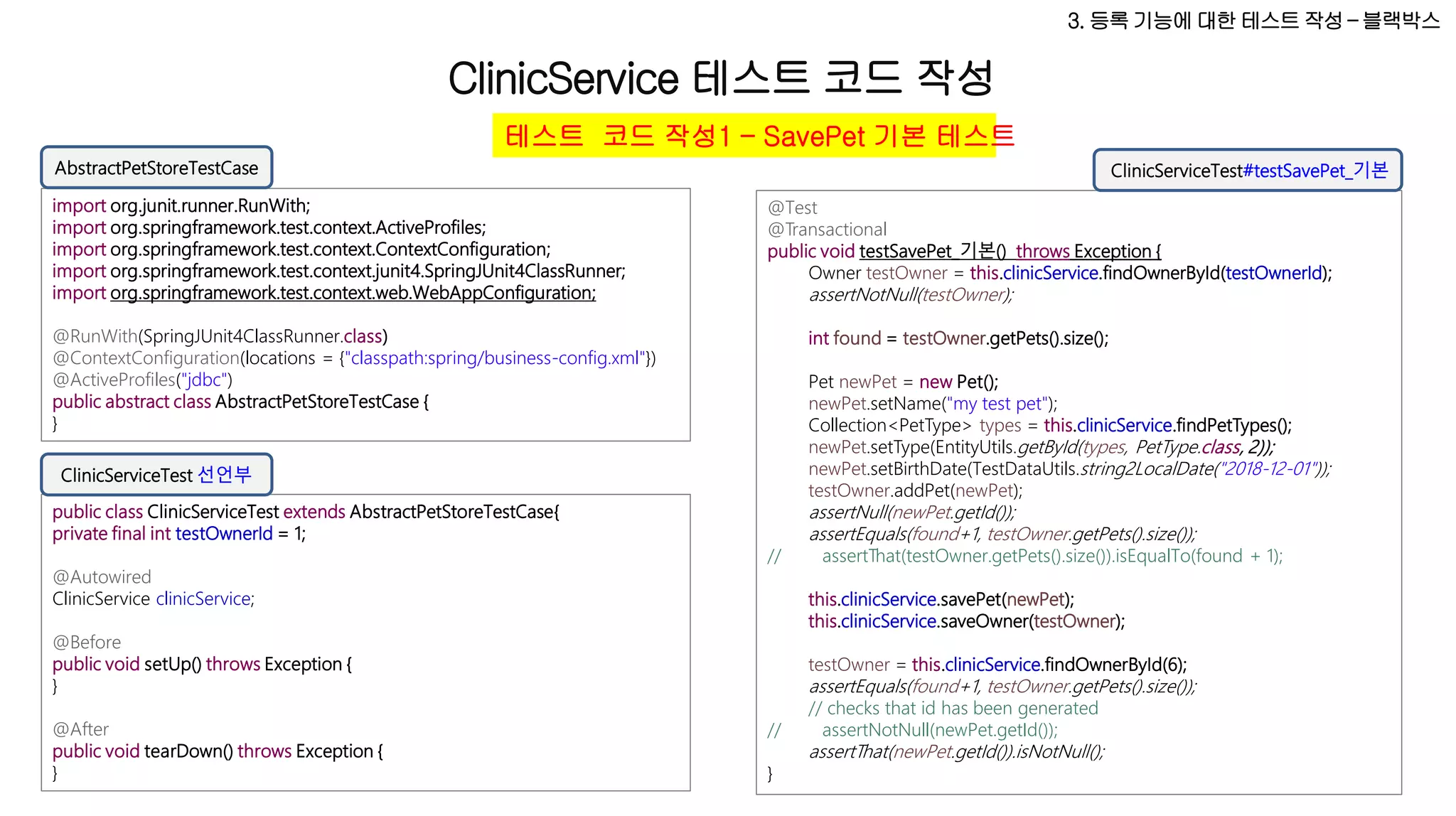Click 'newPet.setName("my test pet");'

click(933, 404)
